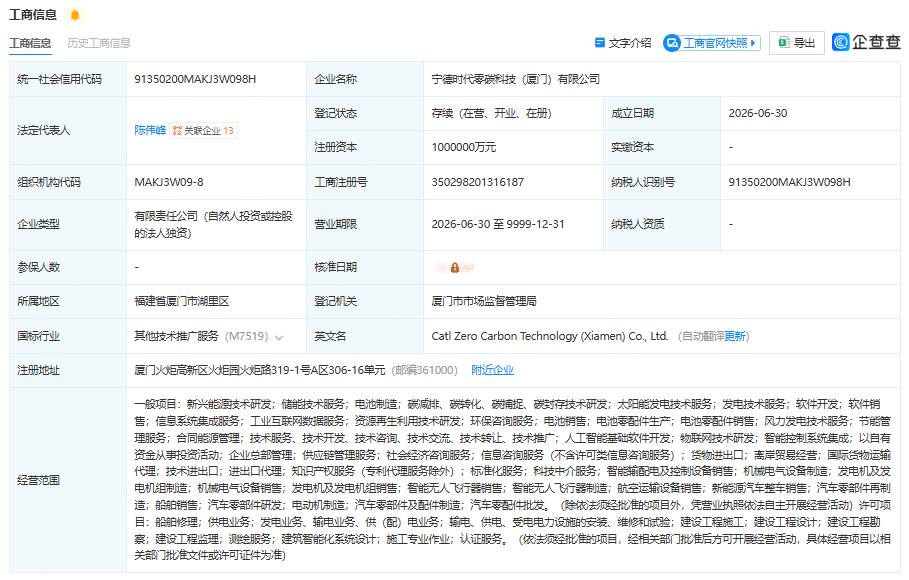Click English name Catl Zero Carbon Technology
The image size is (909, 580).
pyautogui.click(x=550, y=336)
